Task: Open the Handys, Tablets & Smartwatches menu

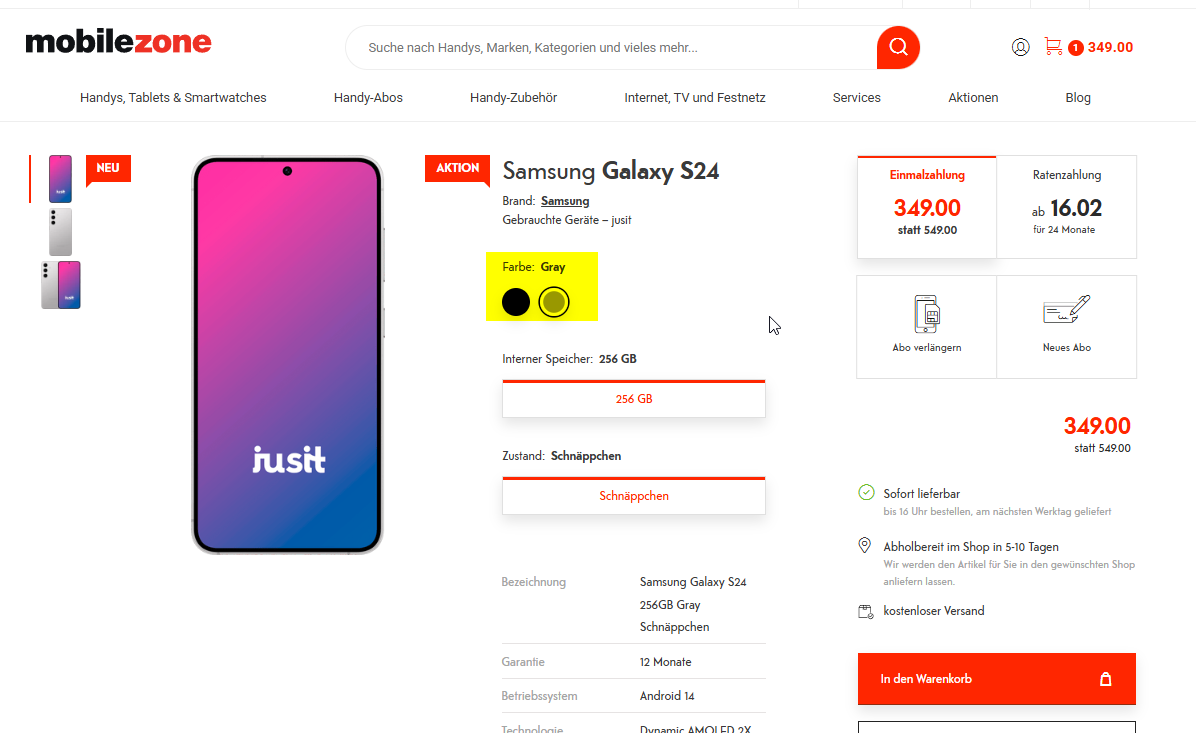Action: pyautogui.click(x=173, y=98)
